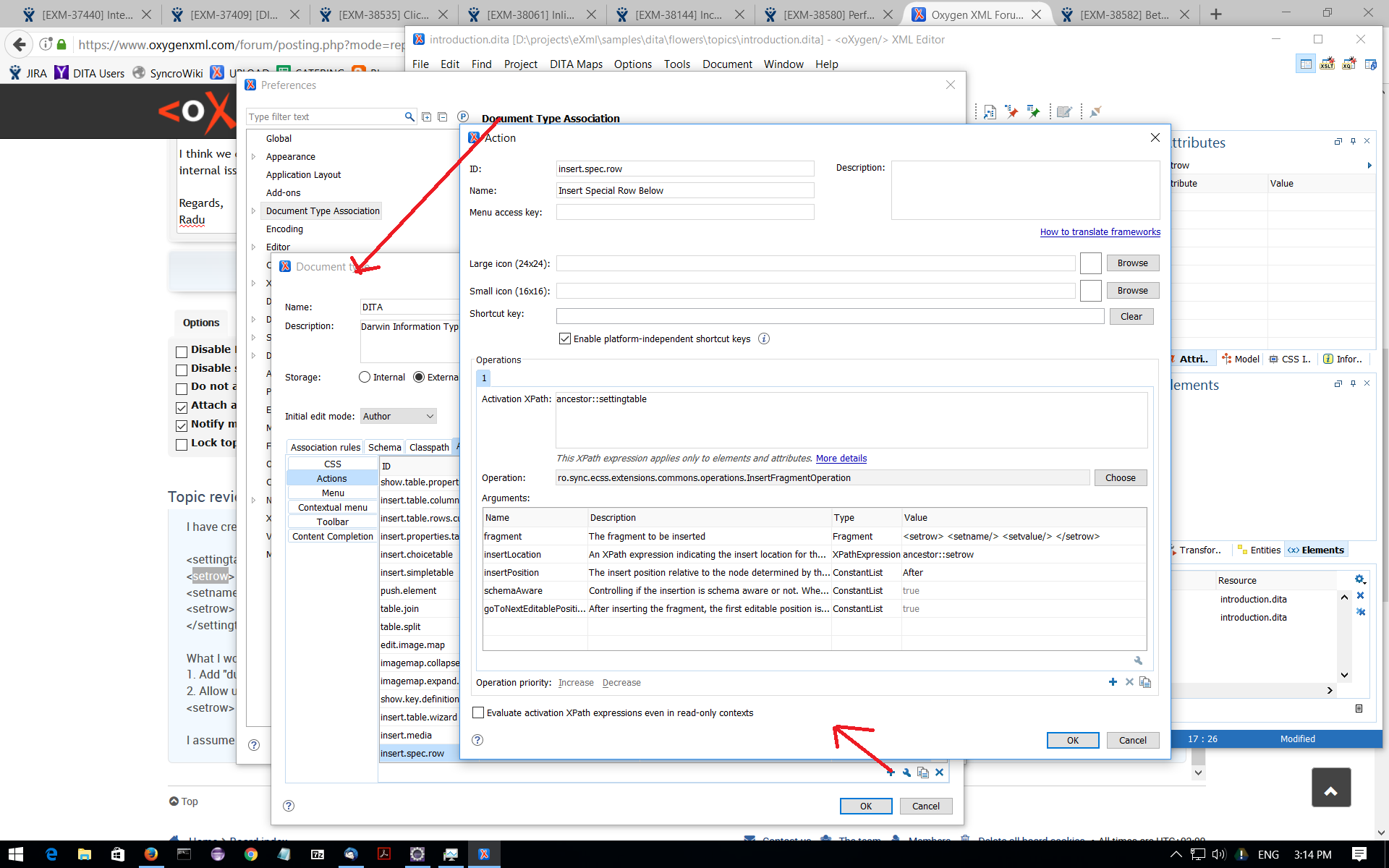Click XQuery debugger perspective icon
This screenshot has height=868, width=1389.
pyautogui.click(x=1348, y=64)
